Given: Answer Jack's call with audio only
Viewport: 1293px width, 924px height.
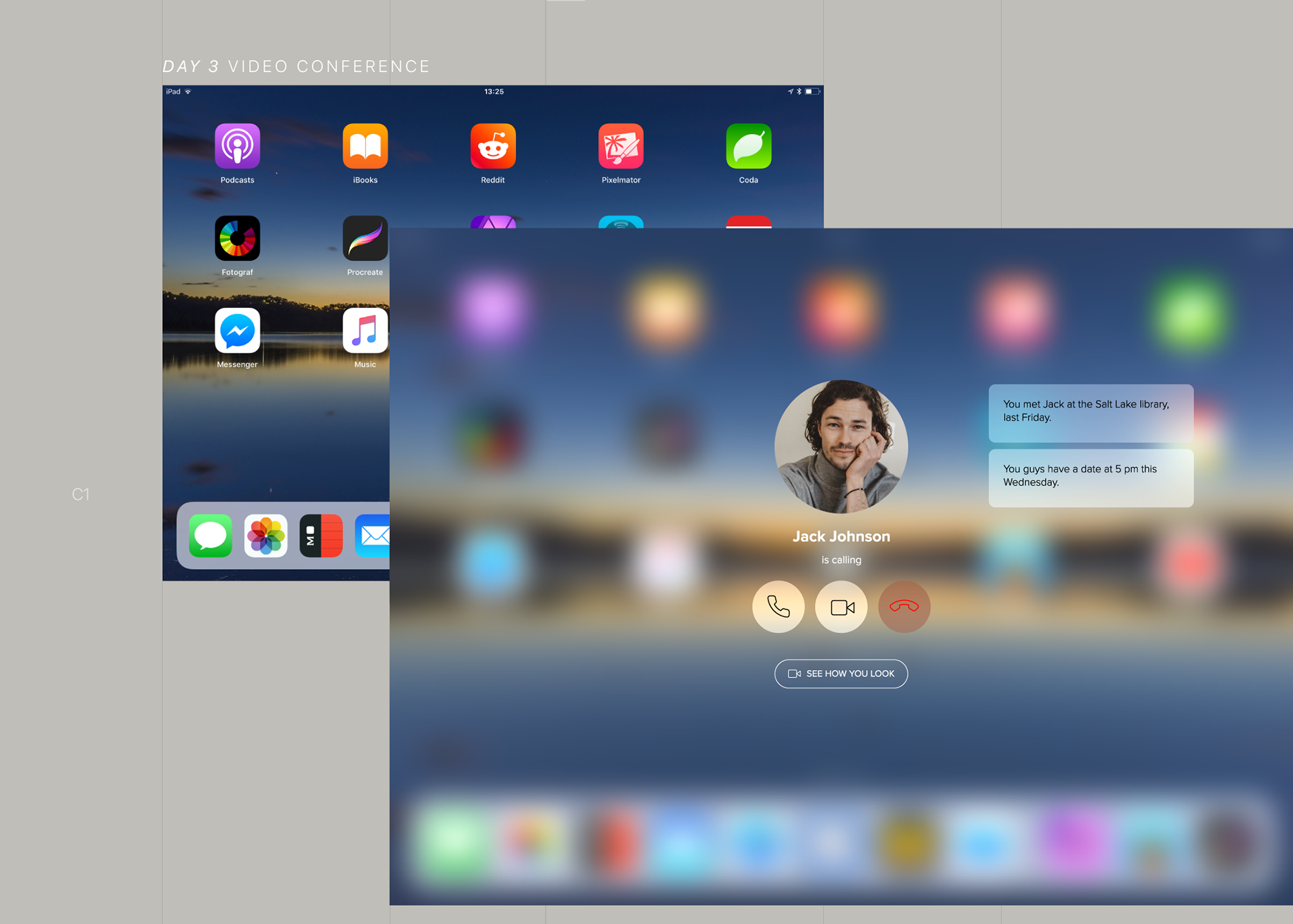Looking at the screenshot, I should pos(778,607).
